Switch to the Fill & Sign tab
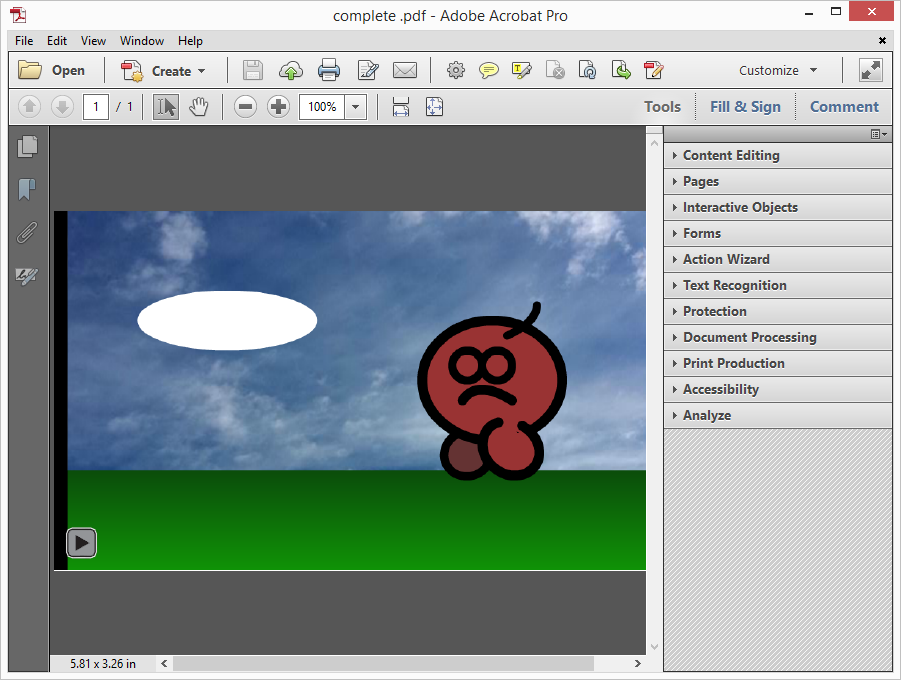Screen dimensions: 901x680 (x=745, y=107)
